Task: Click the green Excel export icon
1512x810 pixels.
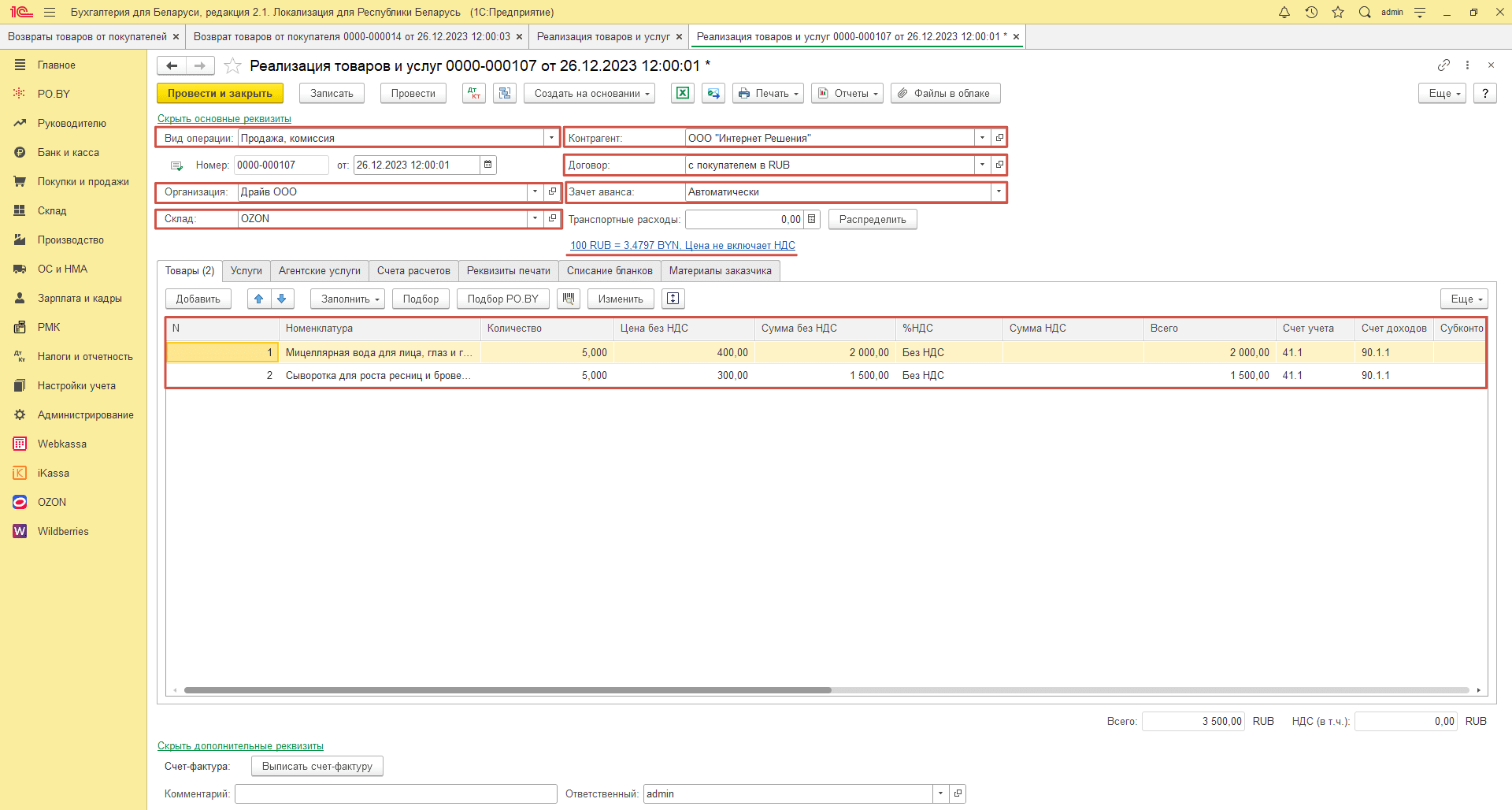Action: (683, 93)
